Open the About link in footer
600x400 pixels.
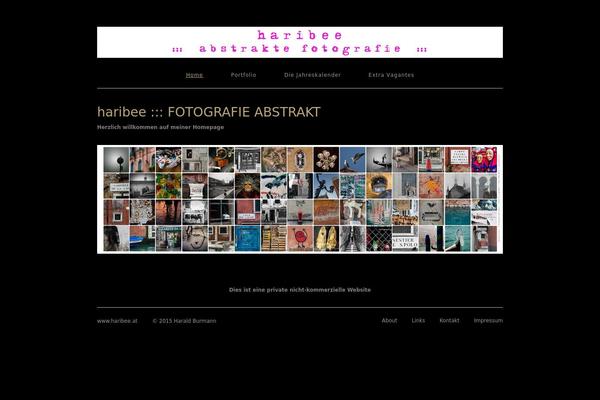click(389, 320)
